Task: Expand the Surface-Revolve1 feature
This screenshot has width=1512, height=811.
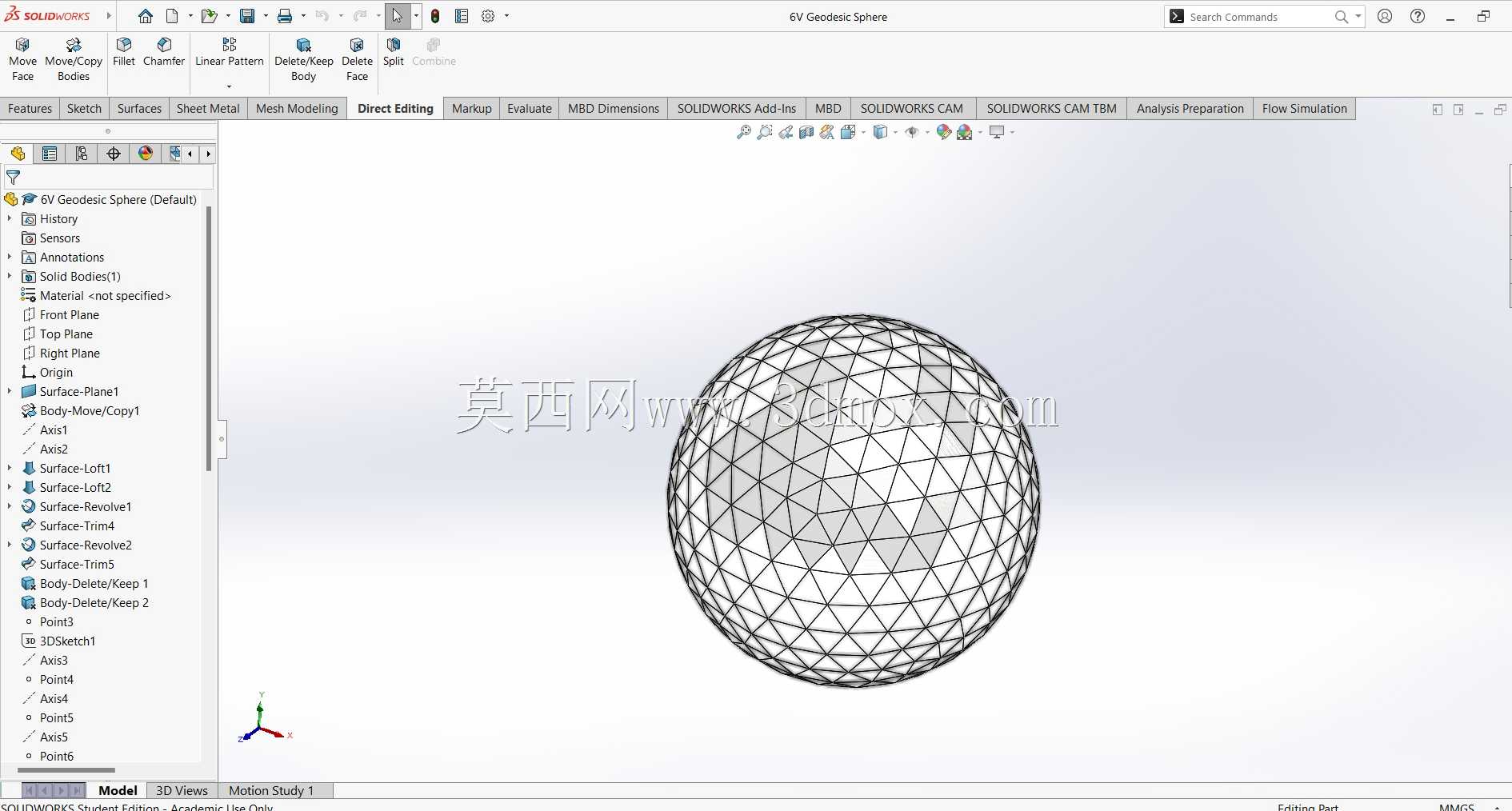Action: [x=10, y=506]
